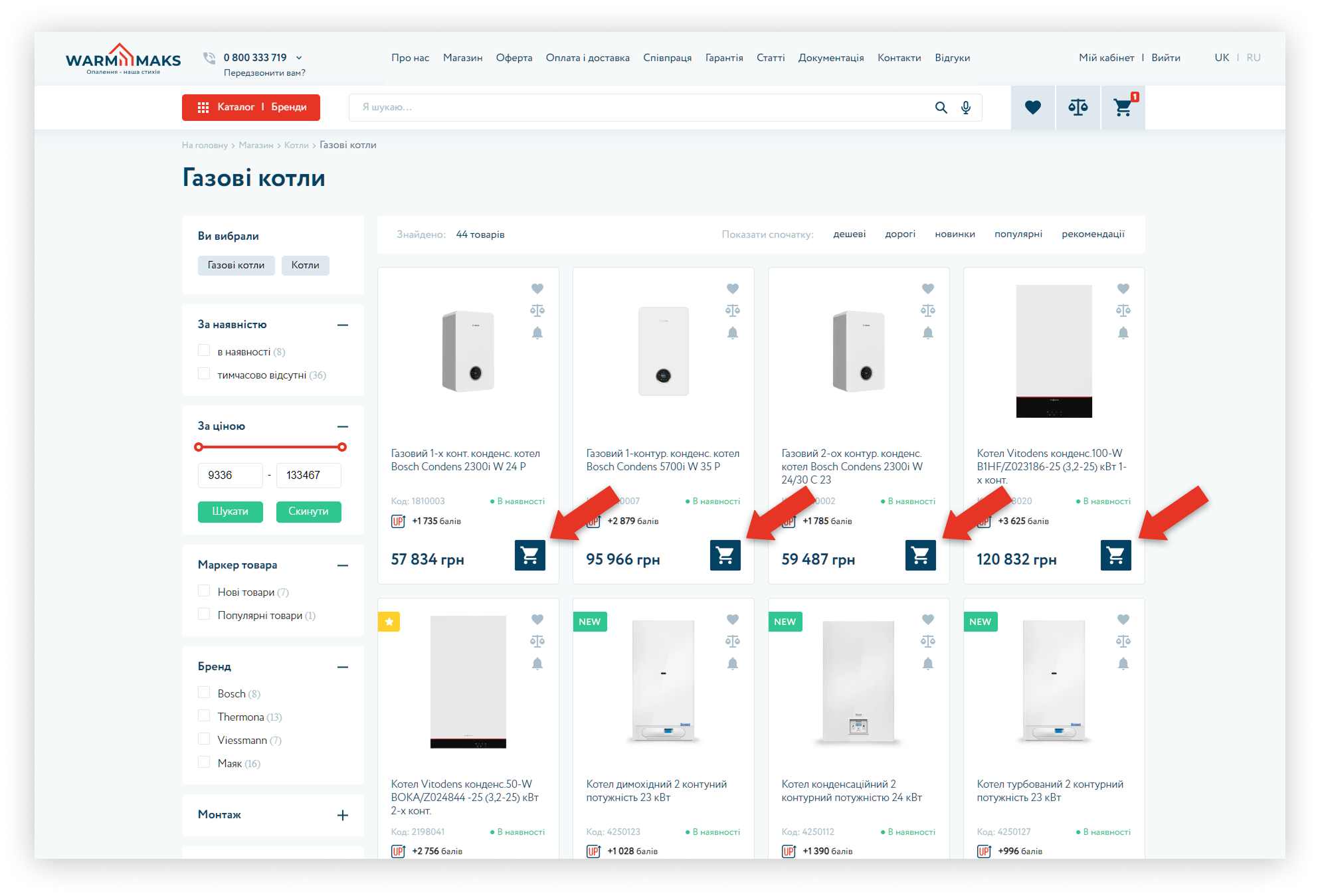The height and width of the screenshot is (896, 1320).
Task: Collapse the 'За ціною' filter section
Action: [343, 426]
